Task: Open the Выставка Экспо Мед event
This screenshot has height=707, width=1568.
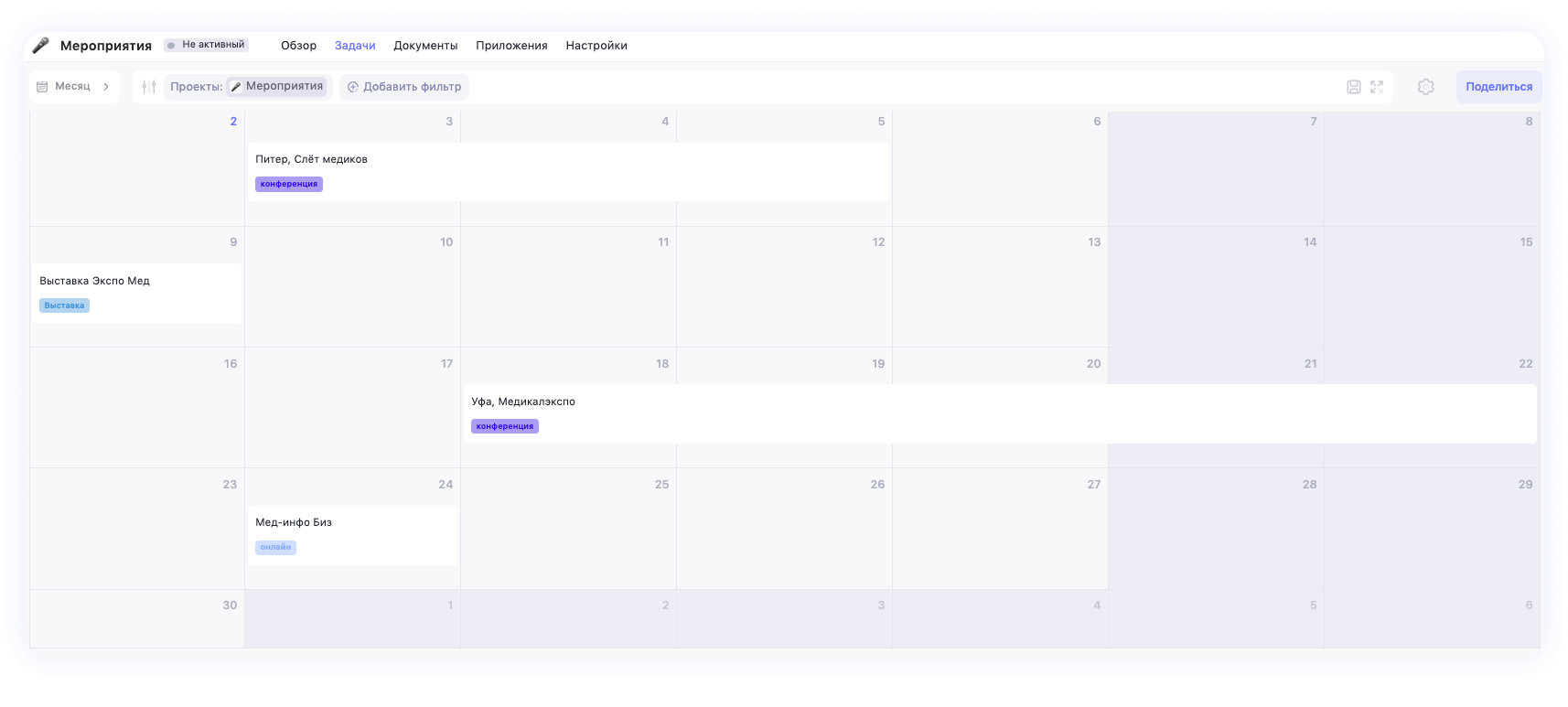Action: click(94, 282)
